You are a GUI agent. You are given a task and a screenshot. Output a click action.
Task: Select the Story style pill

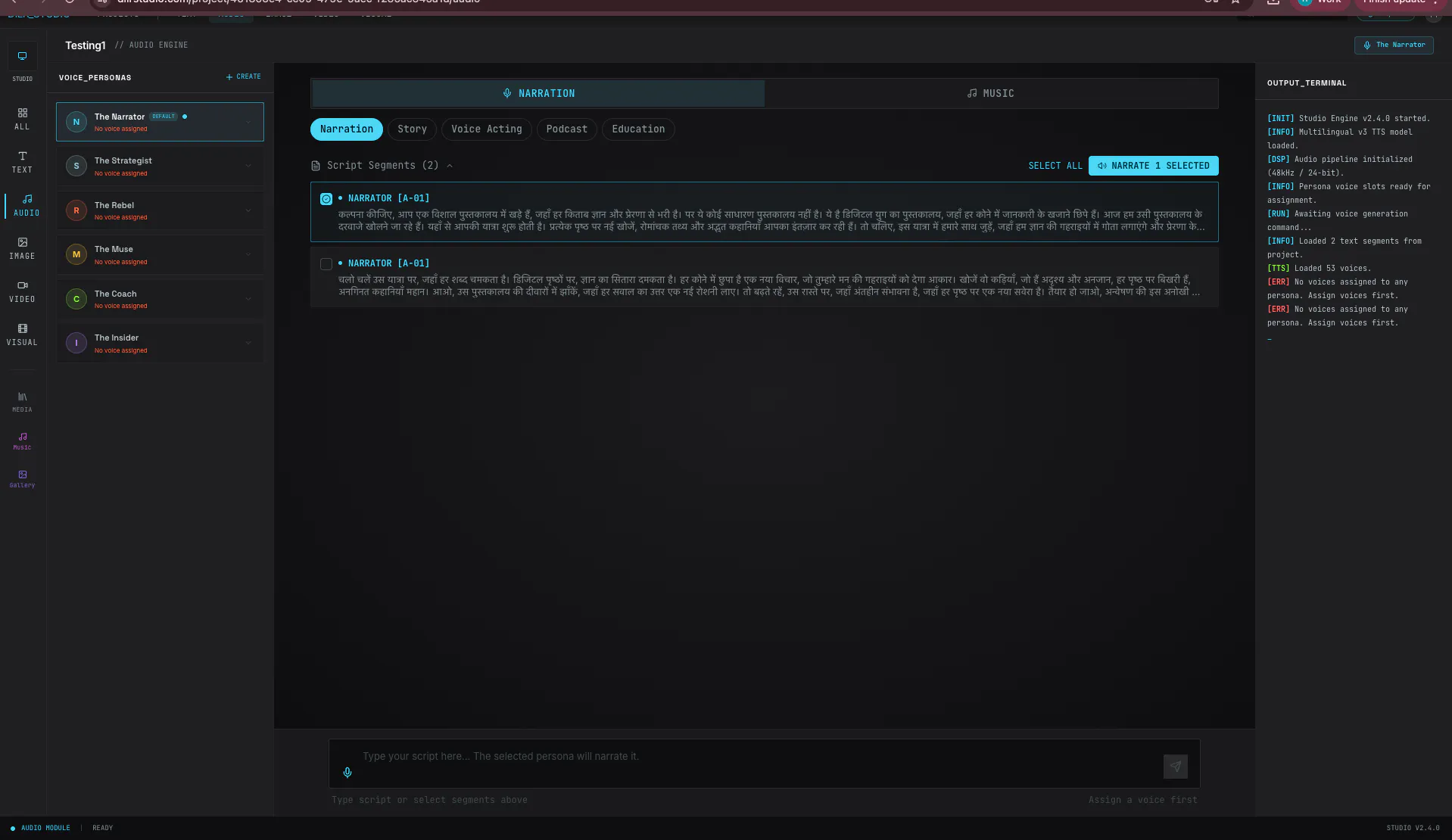[413, 129]
